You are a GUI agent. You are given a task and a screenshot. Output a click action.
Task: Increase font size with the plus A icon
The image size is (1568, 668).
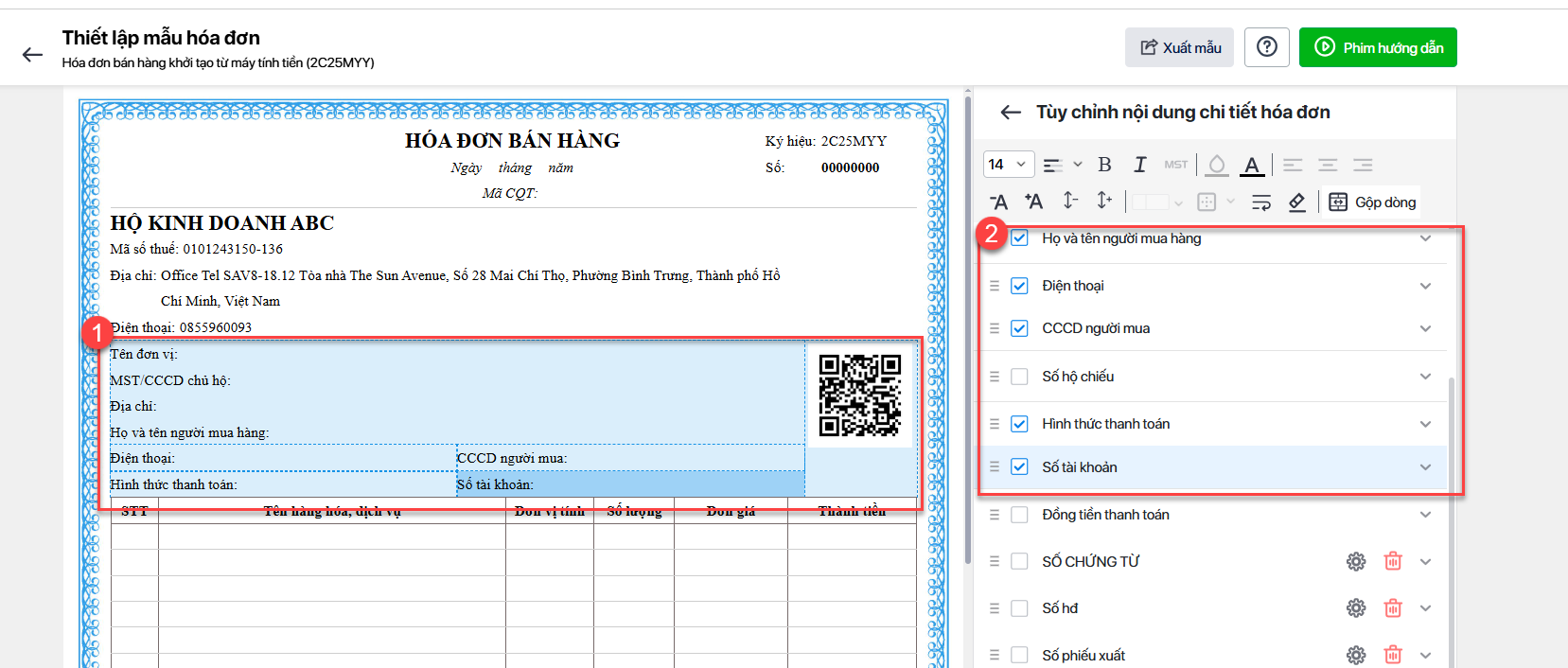(1033, 202)
